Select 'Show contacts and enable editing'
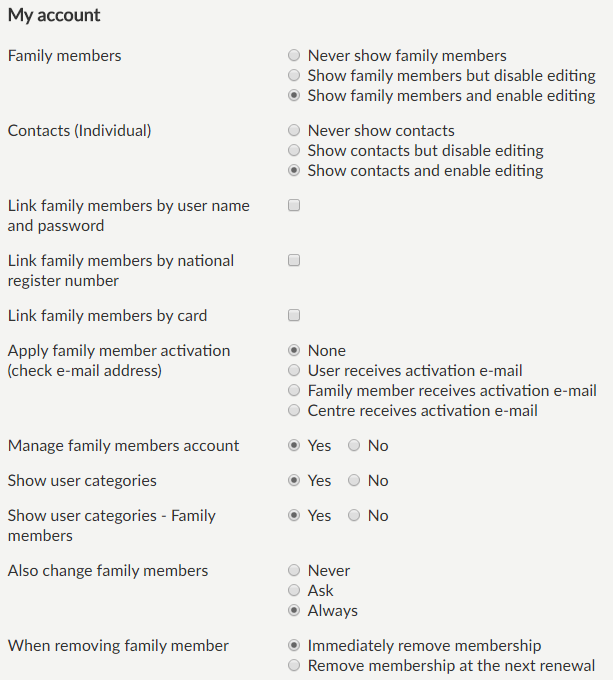This screenshot has height=680, width=613. (x=294, y=171)
